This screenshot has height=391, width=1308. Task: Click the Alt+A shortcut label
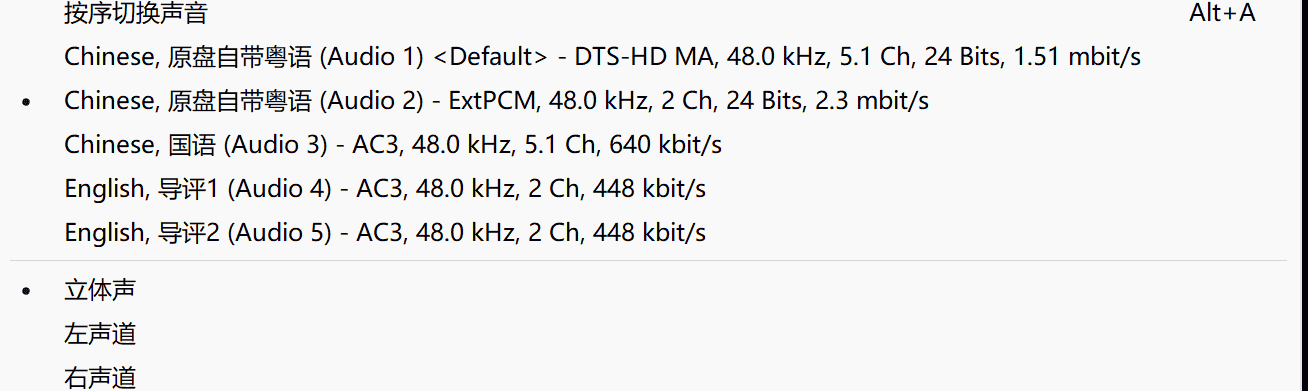(1222, 13)
